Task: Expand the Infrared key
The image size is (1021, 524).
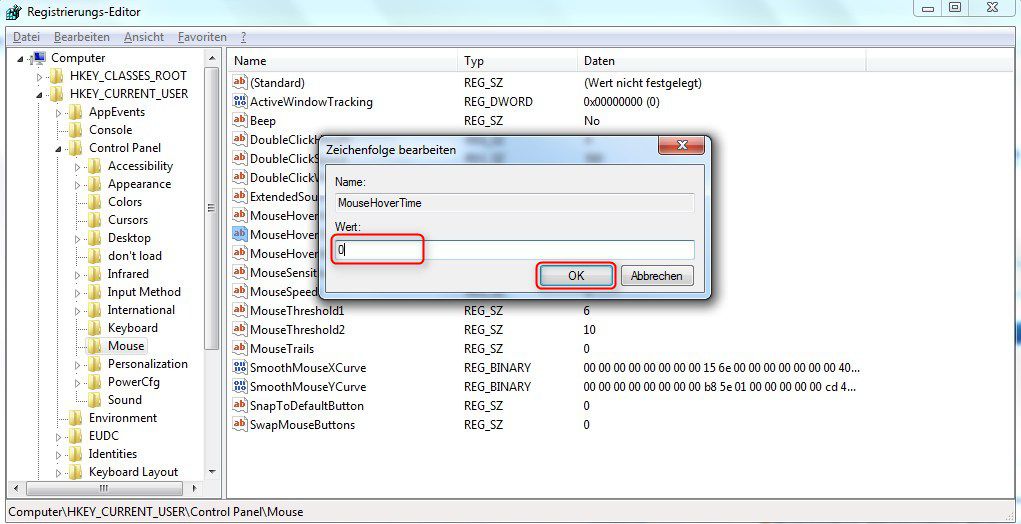Action: click(x=77, y=275)
